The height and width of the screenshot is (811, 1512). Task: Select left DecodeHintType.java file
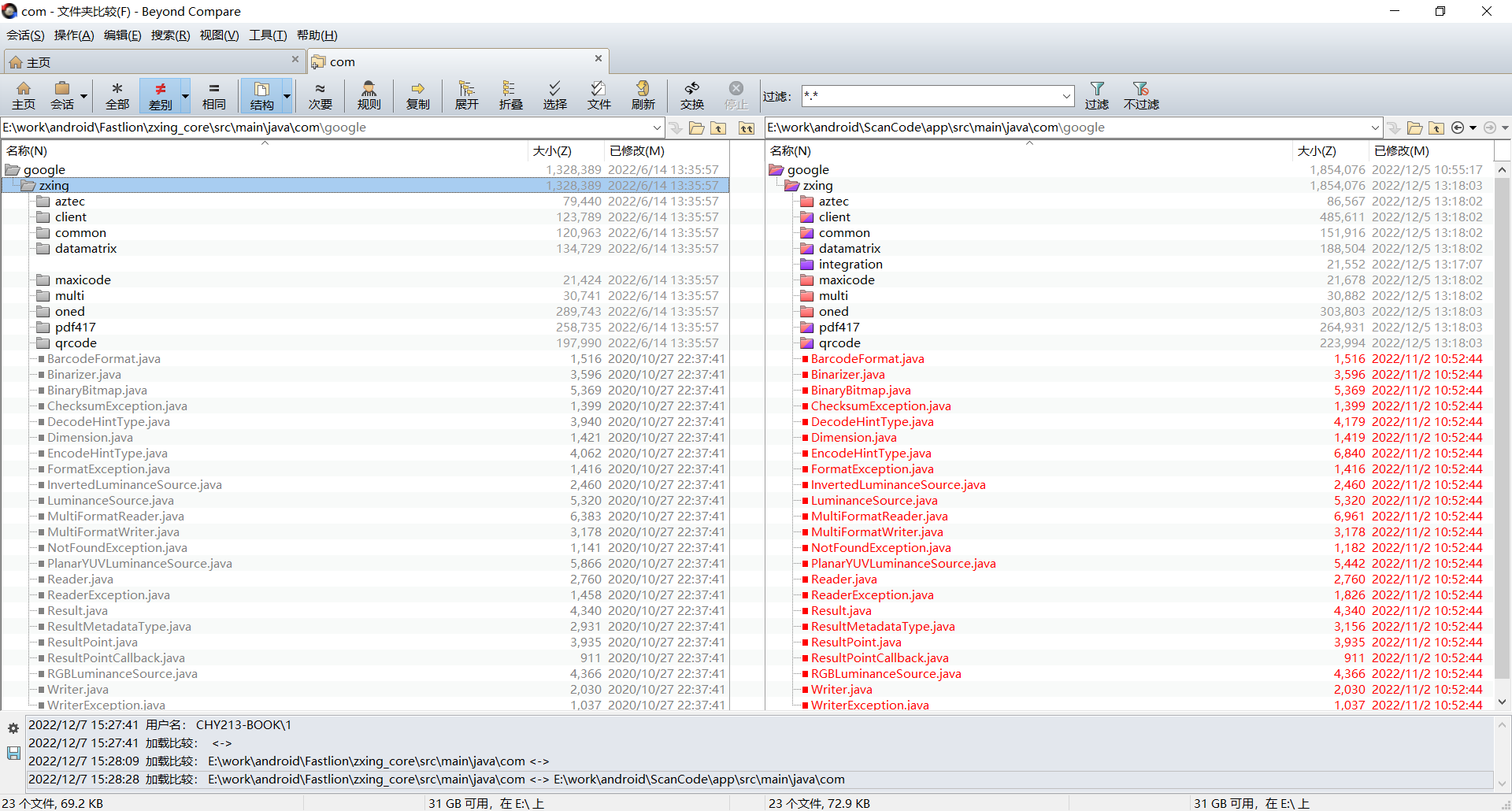click(x=109, y=422)
